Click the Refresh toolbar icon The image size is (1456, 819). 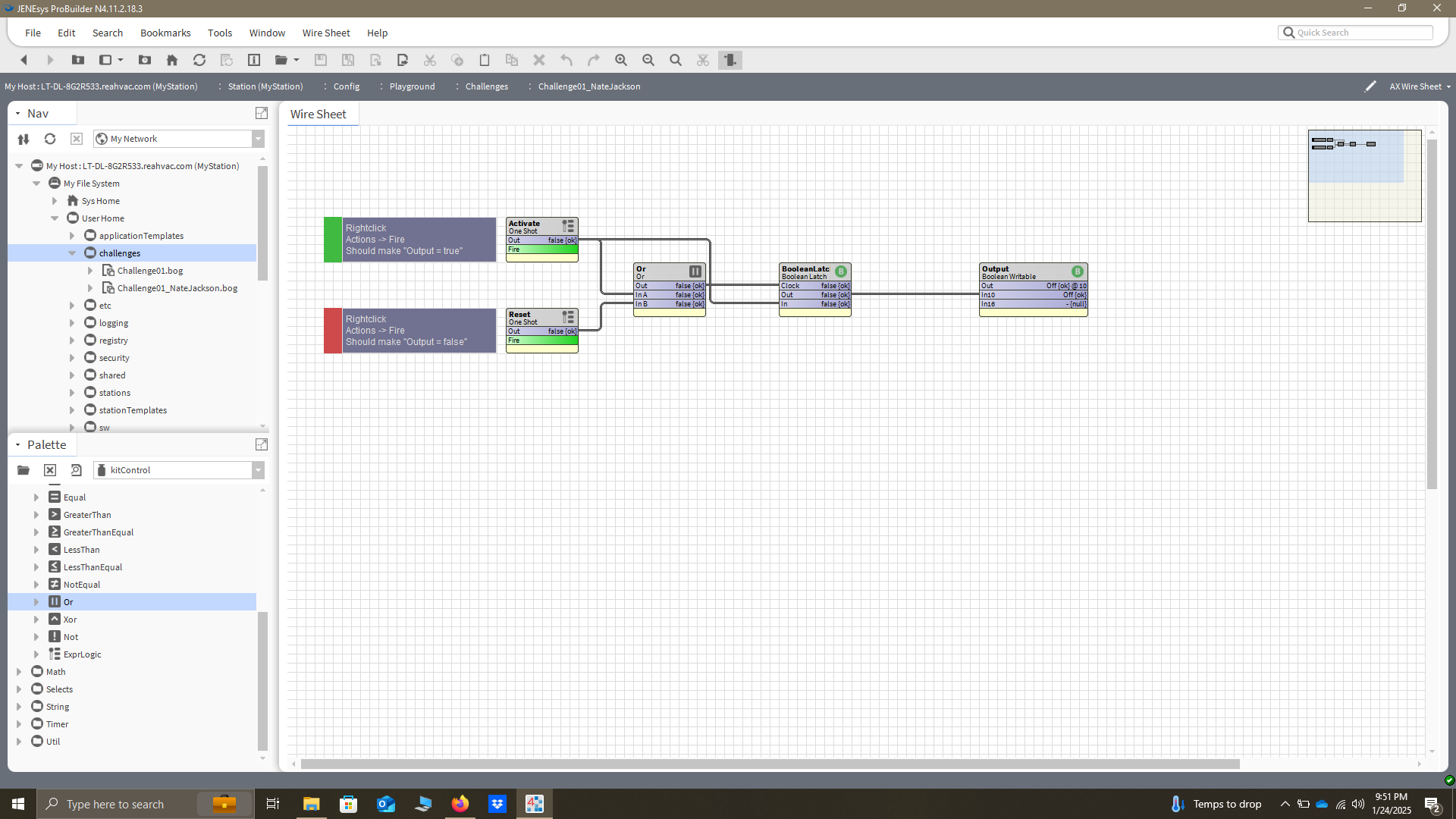click(x=199, y=60)
